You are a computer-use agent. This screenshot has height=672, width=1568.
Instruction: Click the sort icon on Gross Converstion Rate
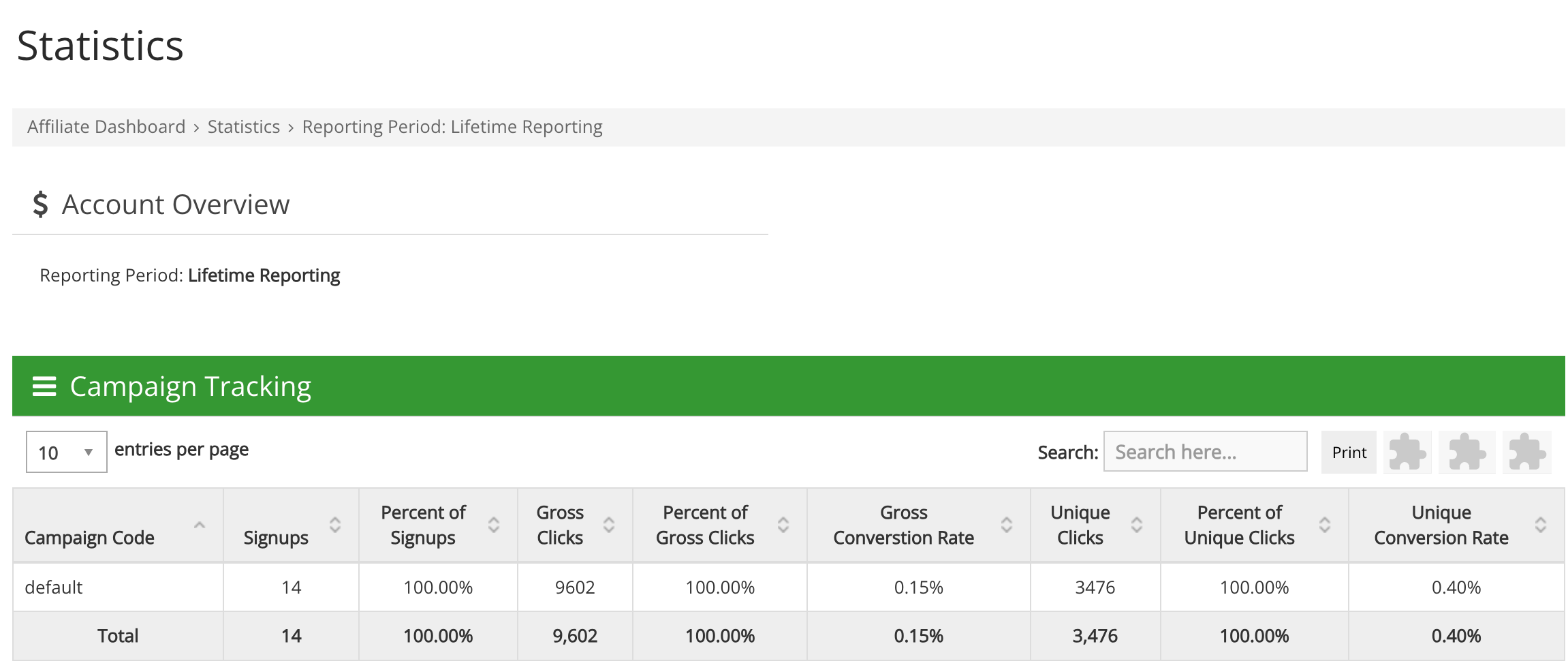pyautogui.click(x=1007, y=525)
